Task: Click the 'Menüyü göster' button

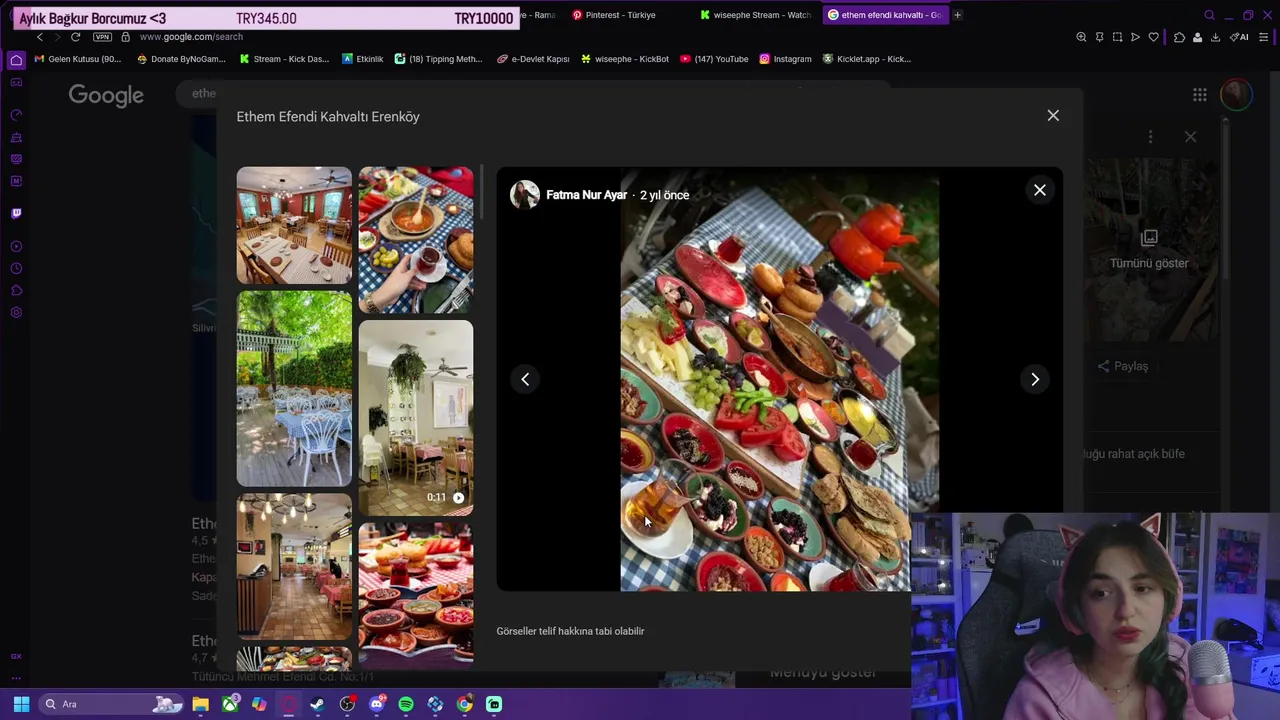Action: tap(823, 672)
